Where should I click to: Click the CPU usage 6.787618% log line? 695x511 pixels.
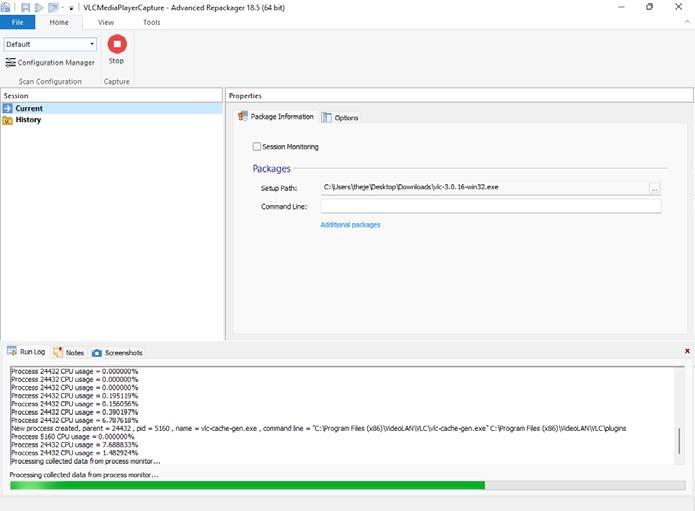pos(74,420)
